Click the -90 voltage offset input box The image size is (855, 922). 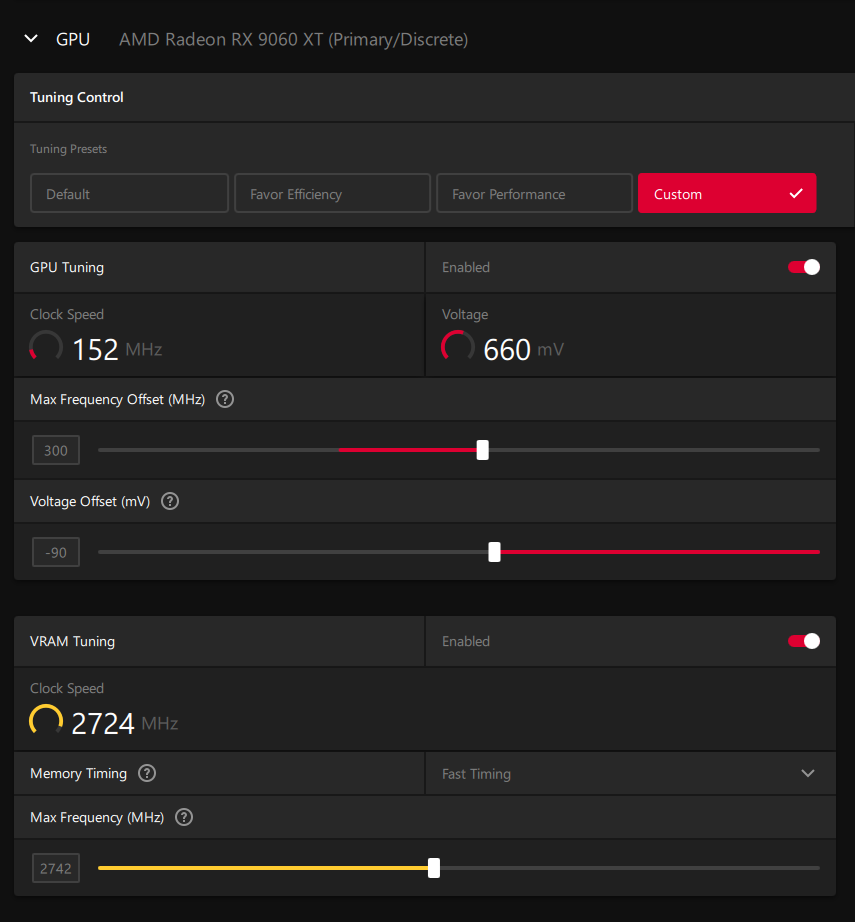[56, 553]
